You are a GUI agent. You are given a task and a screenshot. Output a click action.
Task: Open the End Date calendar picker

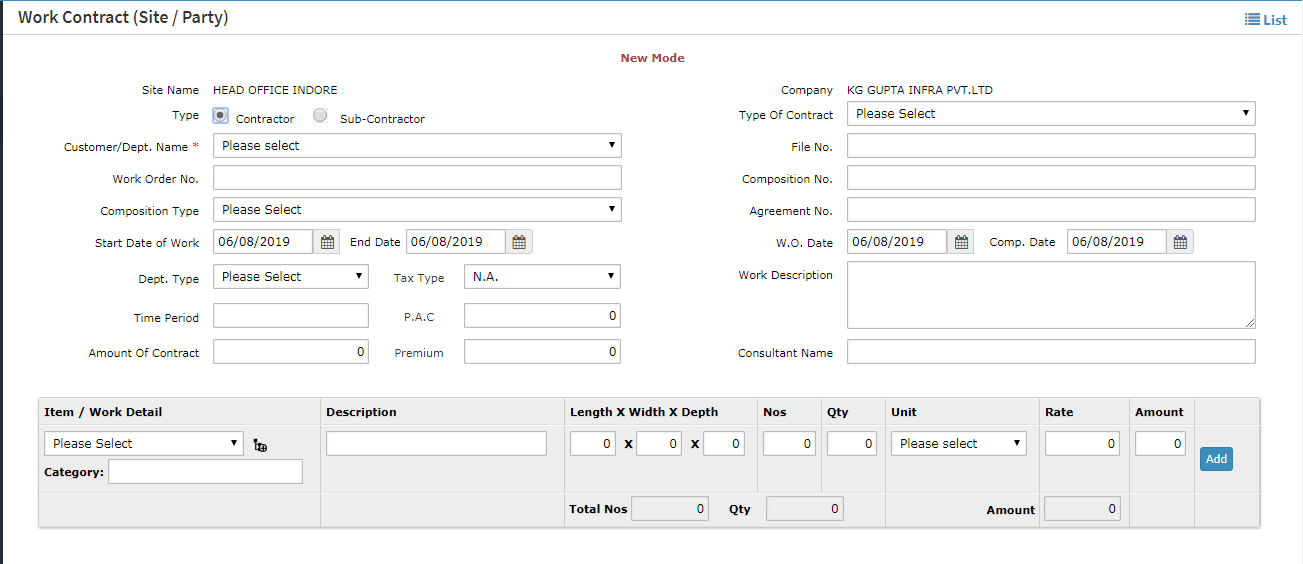pos(519,242)
